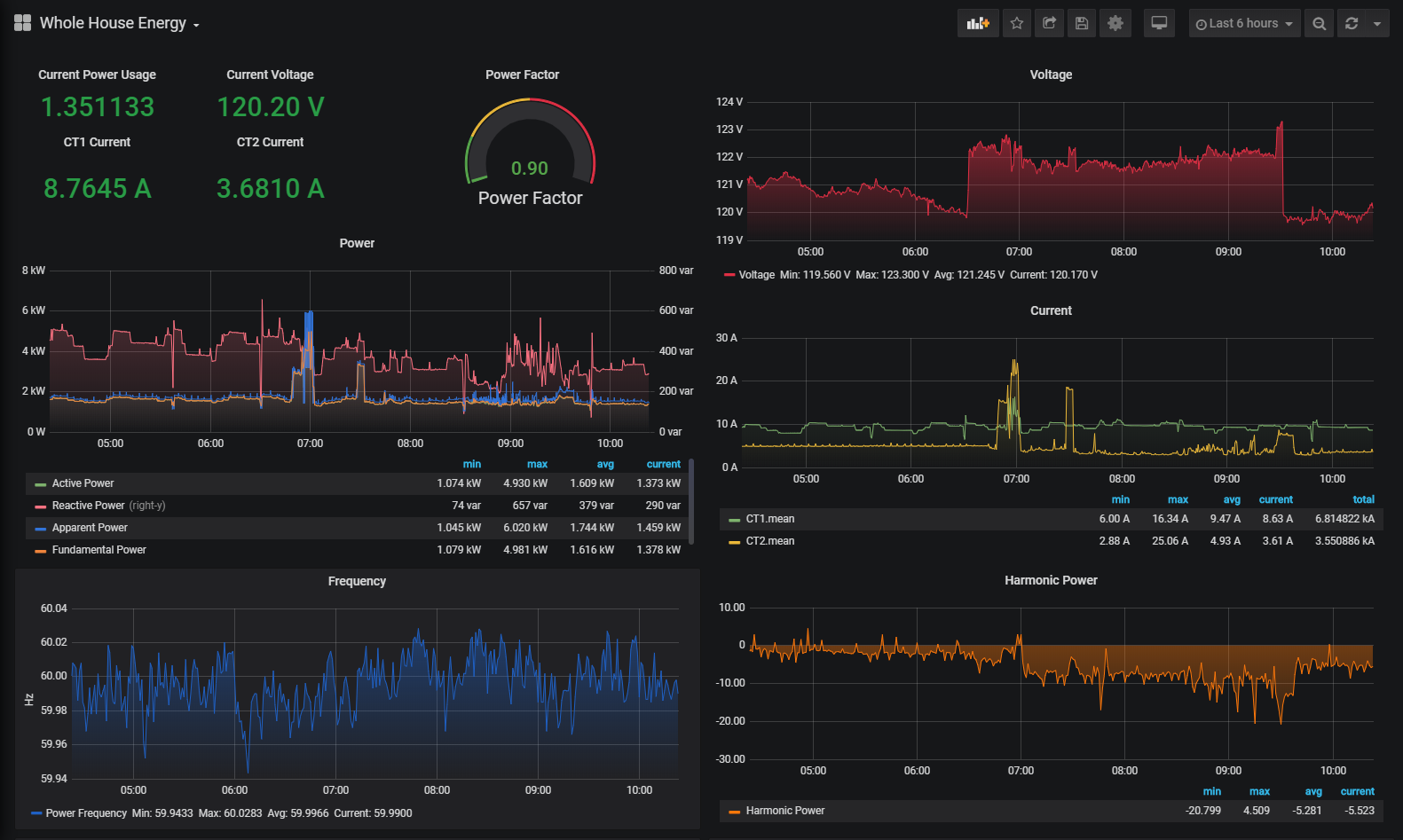Click the Add panel icon

click(977, 24)
